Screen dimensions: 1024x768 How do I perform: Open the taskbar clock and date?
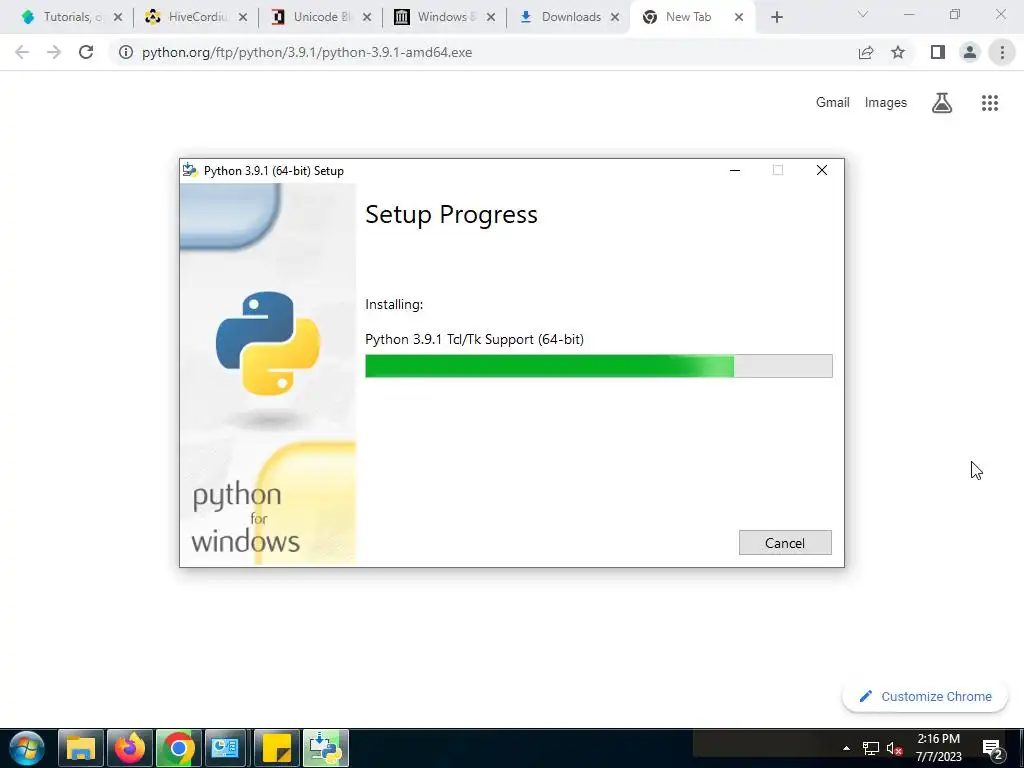(938, 748)
